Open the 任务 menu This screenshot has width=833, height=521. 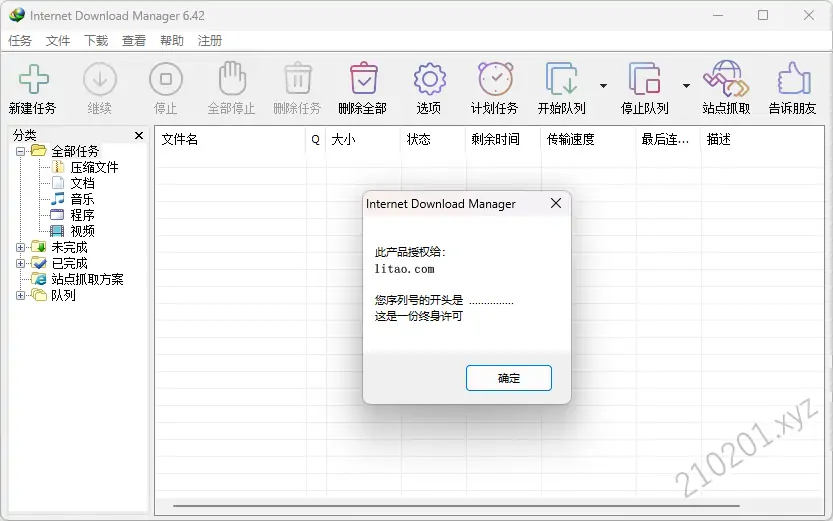pos(20,41)
